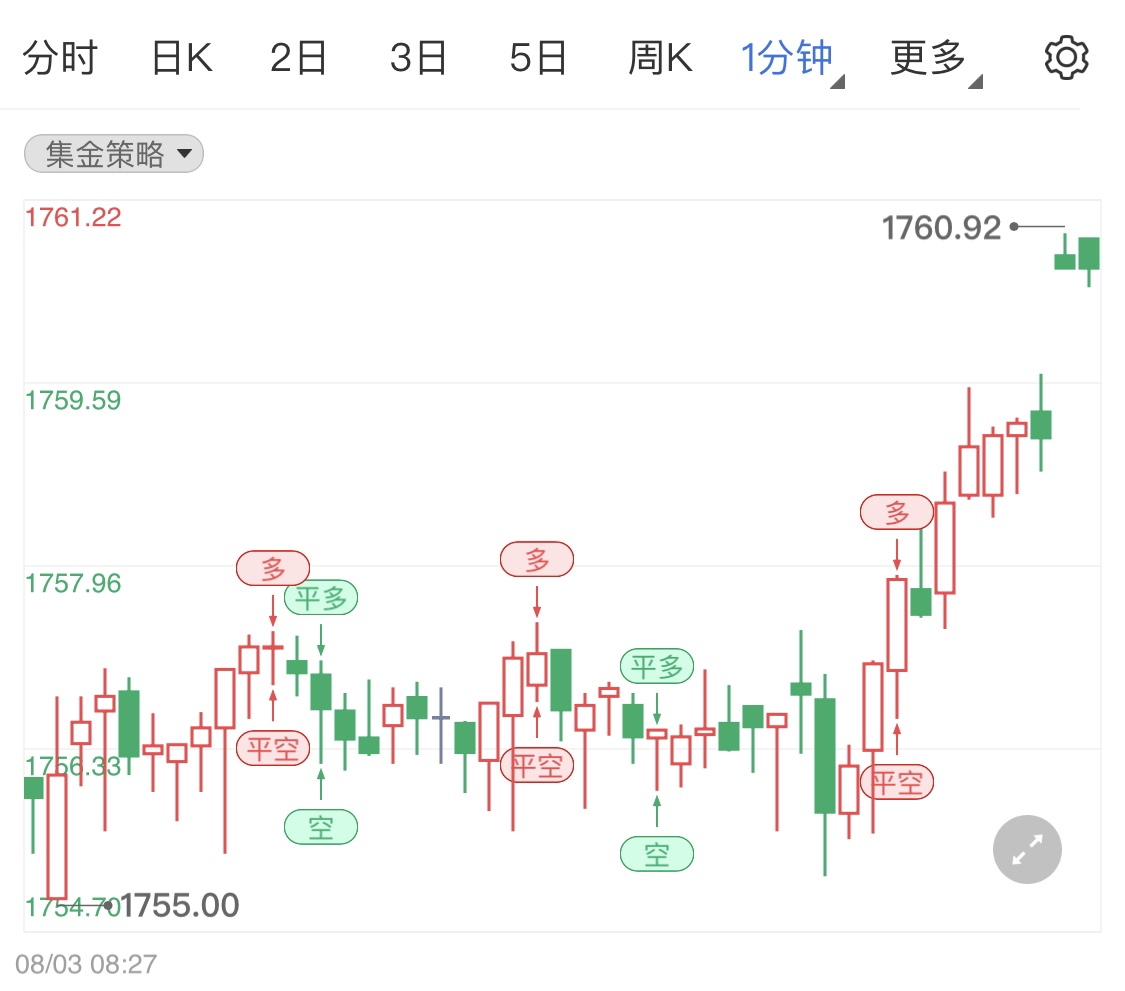Image resolution: width=1125 pixels, height=991 pixels.
Task: Click the rightmost red 多 signal marker
Action: click(897, 512)
